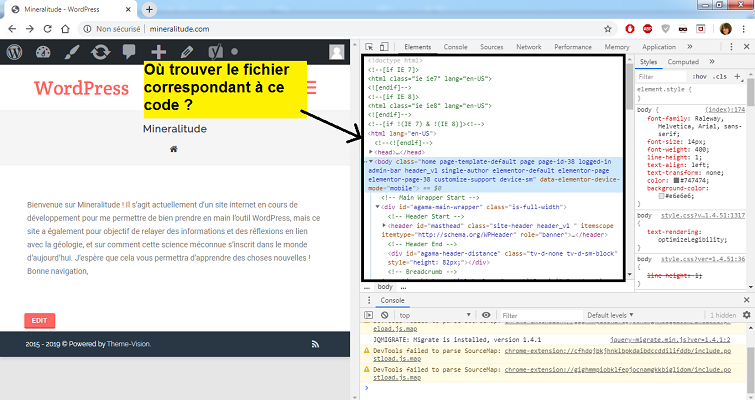Open the browser home page
The width and height of the screenshot is (755, 400).
coord(65,29)
